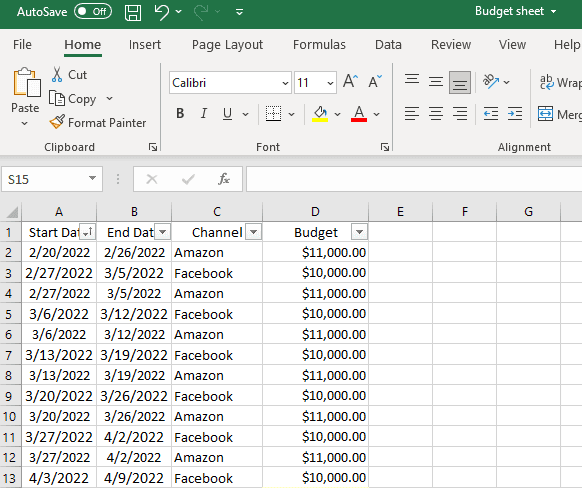Viewport: 582px width, 488px height.
Task: Open the File menu
Action: tap(22, 45)
